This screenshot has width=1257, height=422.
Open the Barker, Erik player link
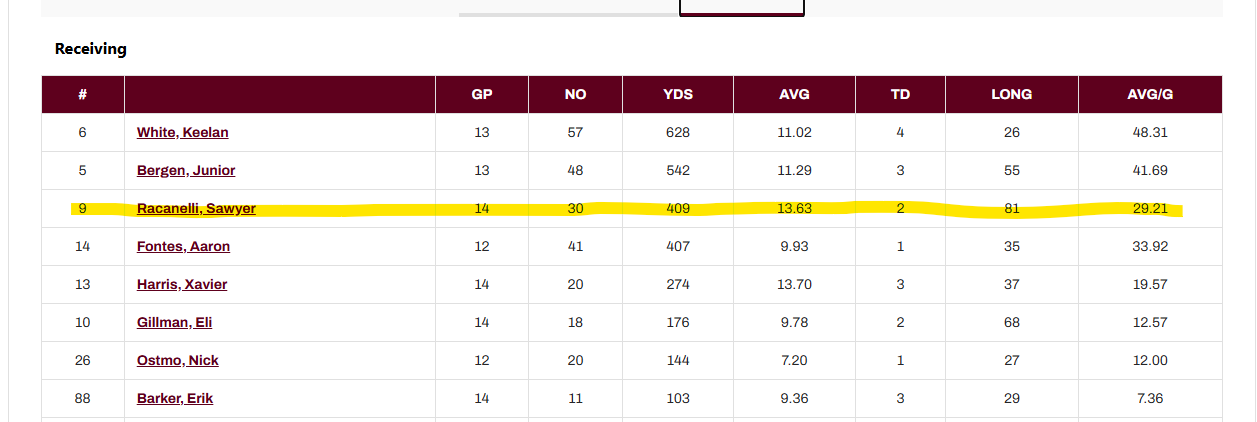pos(175,398)
